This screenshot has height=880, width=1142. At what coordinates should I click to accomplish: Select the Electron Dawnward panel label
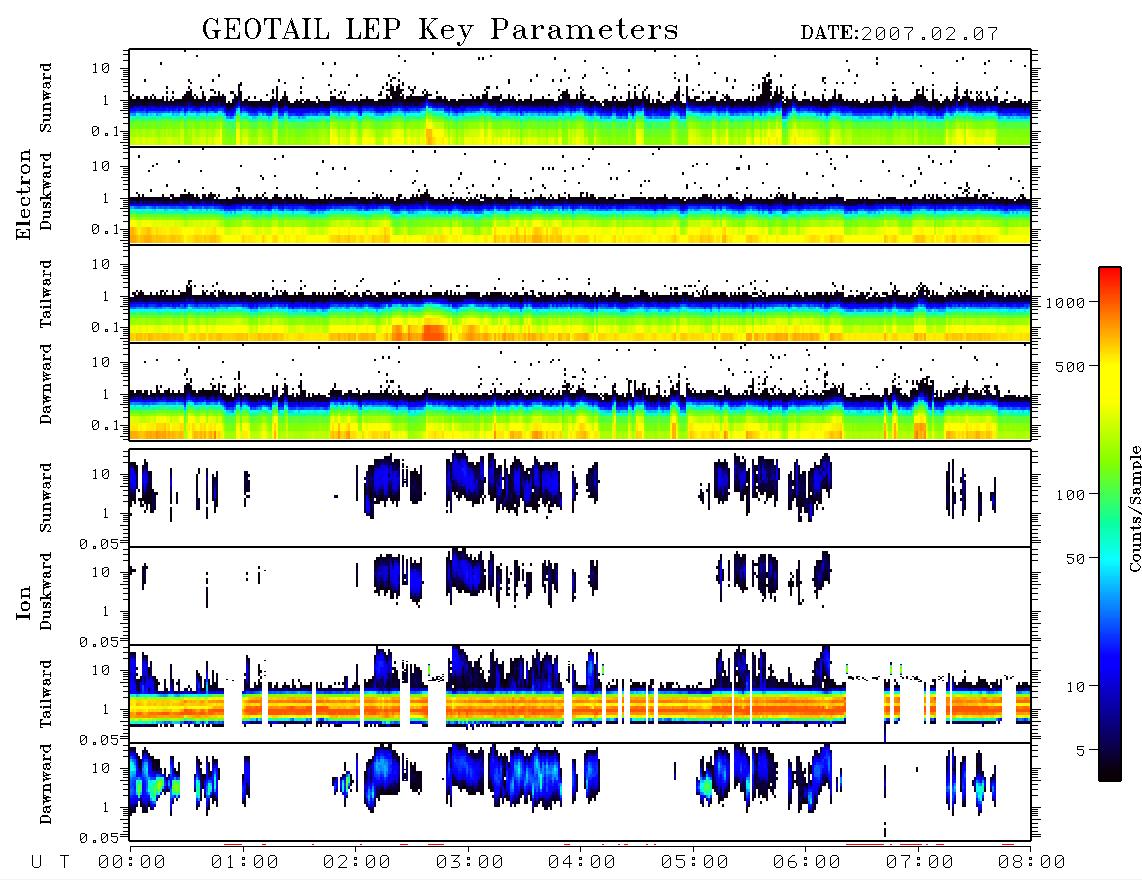46,384
